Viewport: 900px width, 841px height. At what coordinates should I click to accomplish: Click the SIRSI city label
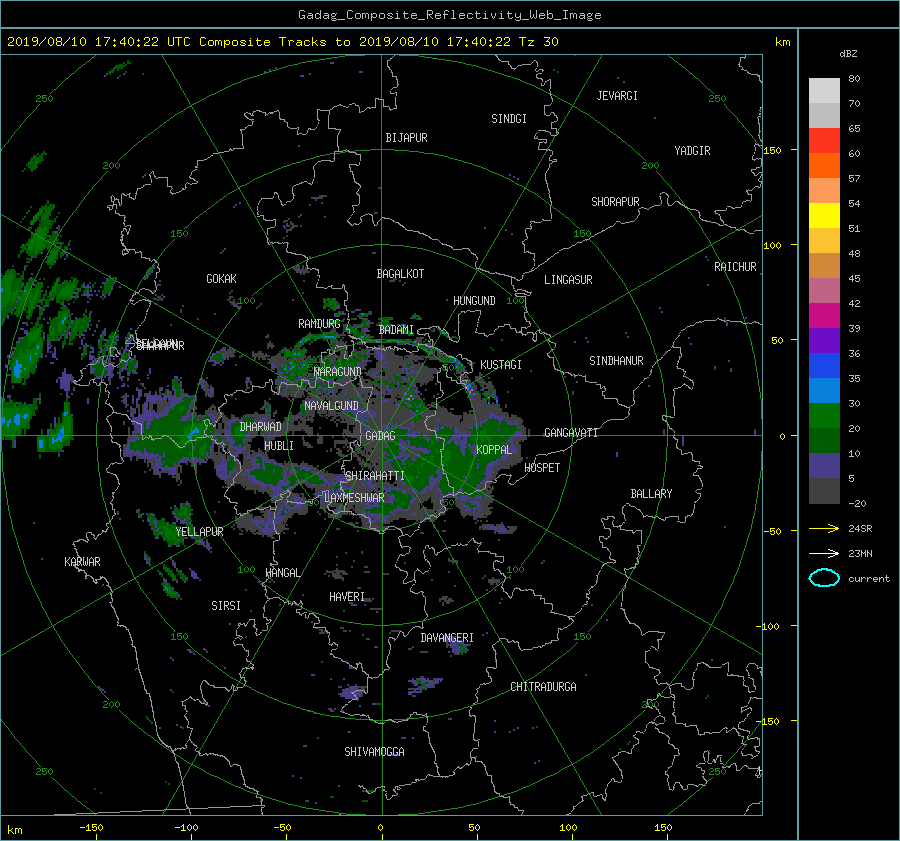click(x=226, y=606)
